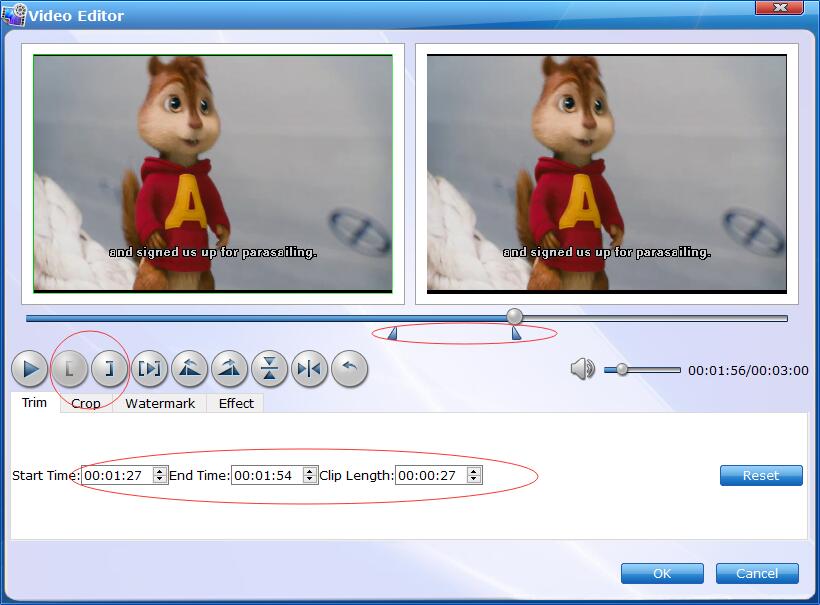The width and height of the screenshot is (820, 605).
Task: Increase Start Time with up arrow
Action: tap(160, 471)
